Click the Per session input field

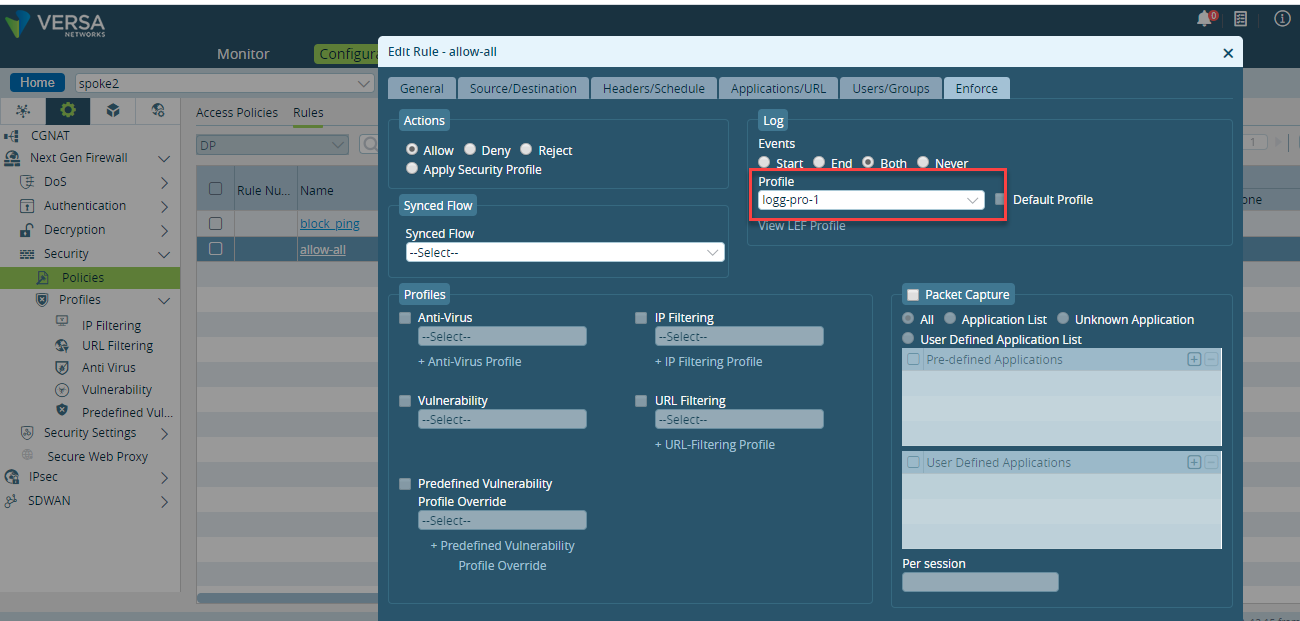(980, 582)
